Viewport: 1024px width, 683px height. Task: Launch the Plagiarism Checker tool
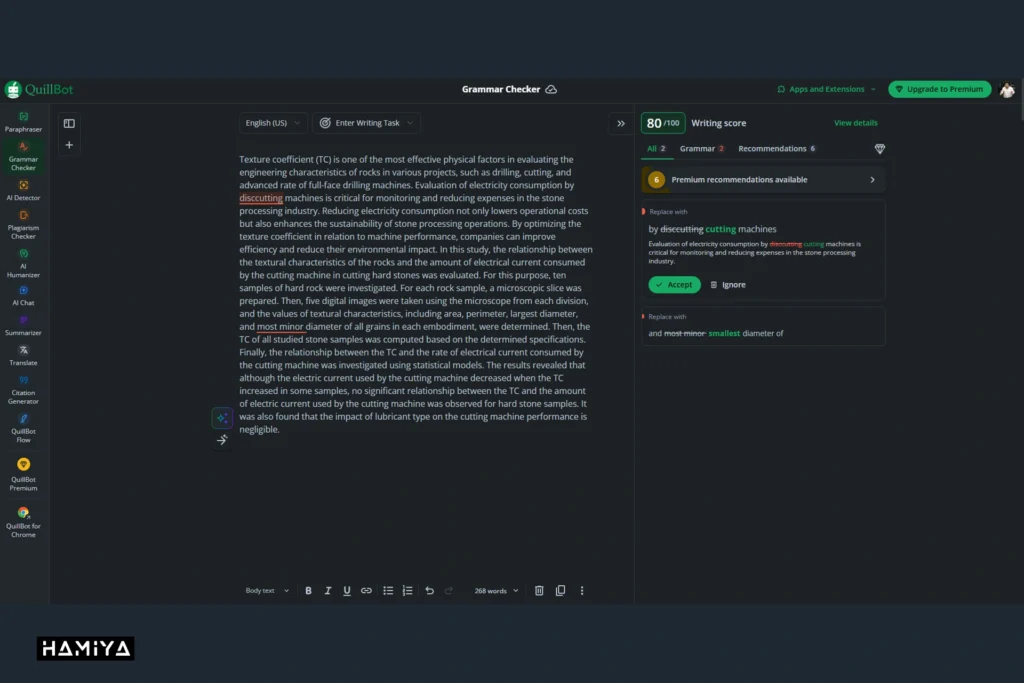click(23, 223)
